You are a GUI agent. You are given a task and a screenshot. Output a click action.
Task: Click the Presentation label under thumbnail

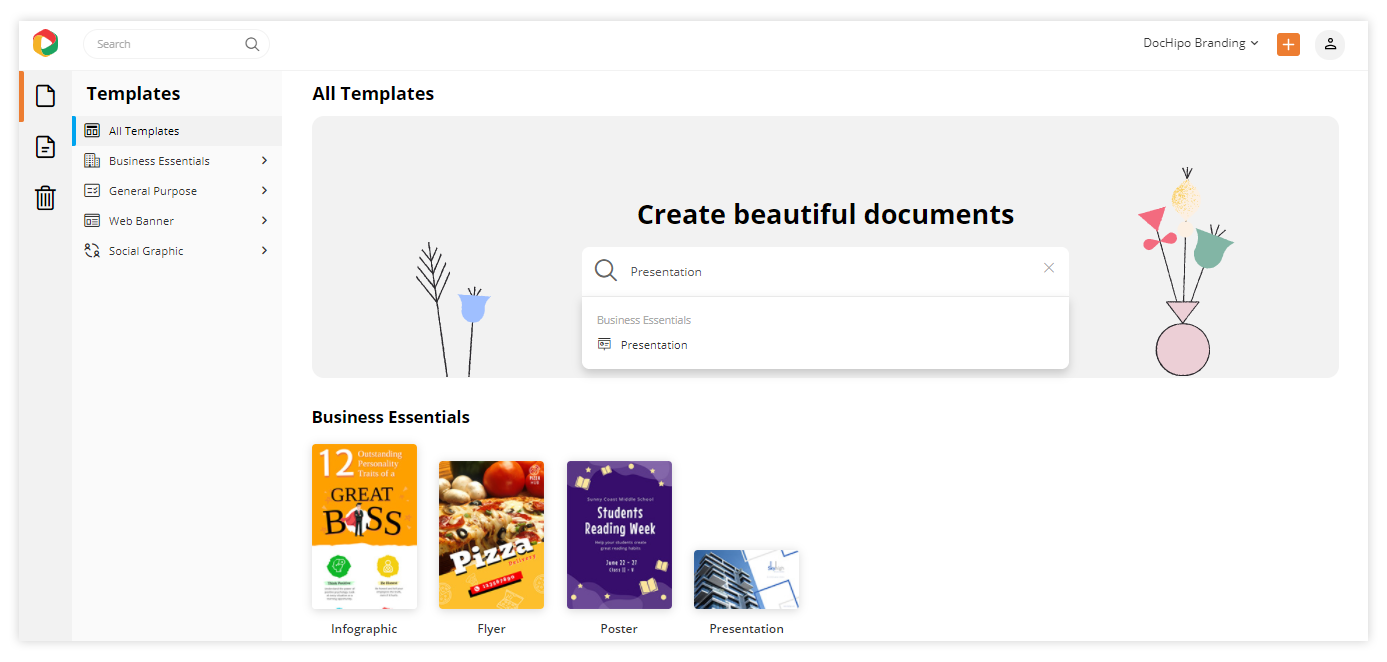click(x=746, y=629)
